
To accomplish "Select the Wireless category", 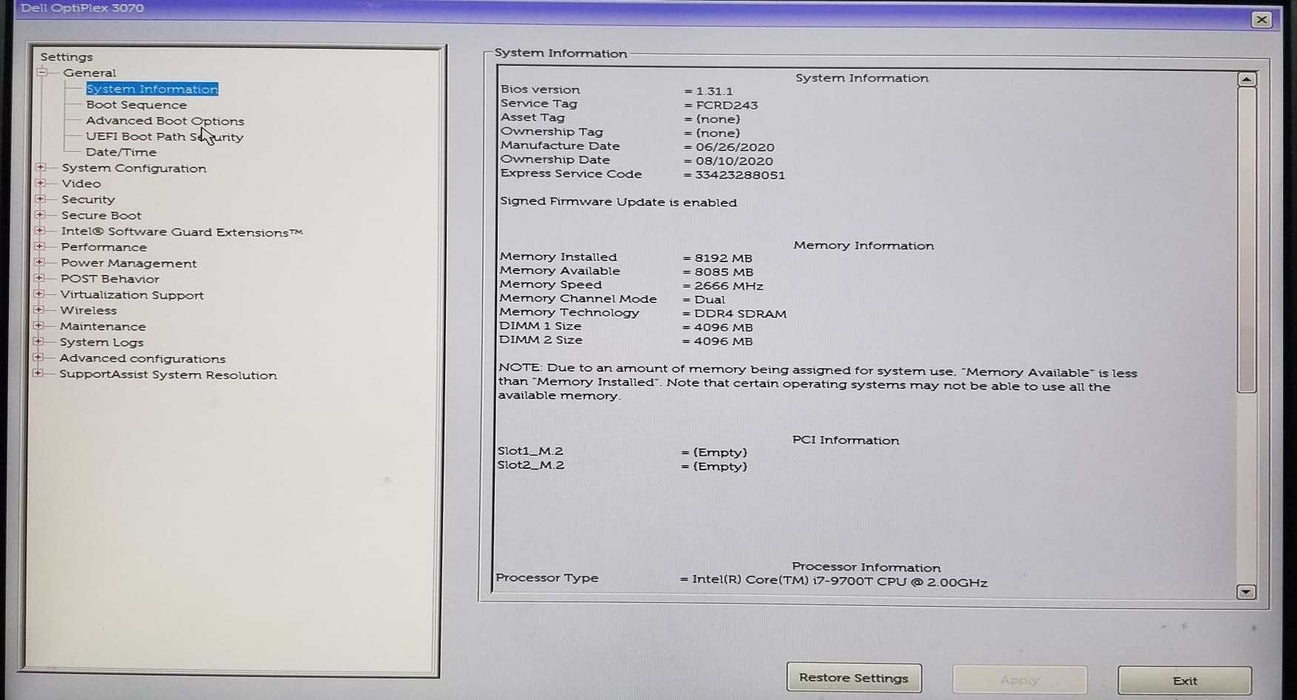I will (88, 311).
